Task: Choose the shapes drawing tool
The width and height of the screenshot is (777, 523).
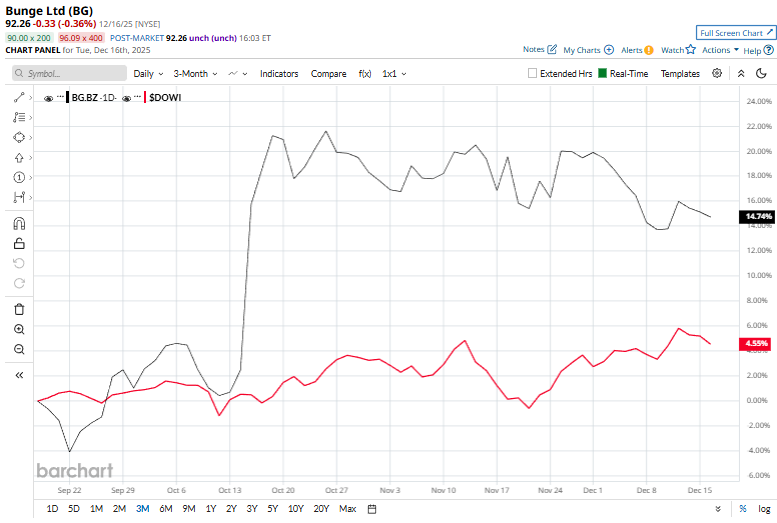Action: point(19,137)
